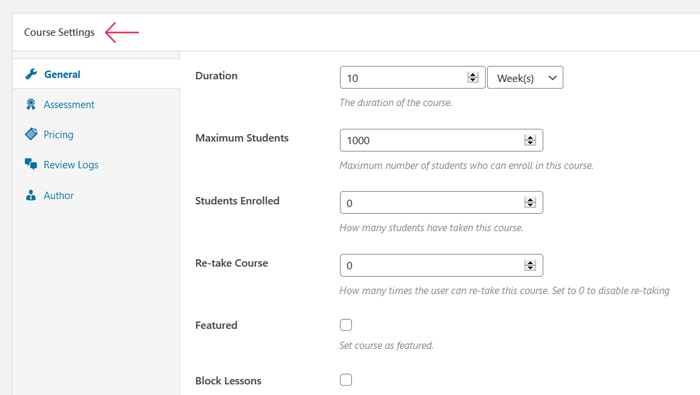
Task: Click the Maximum Students spinner arrows
Action: click(530, 140)
